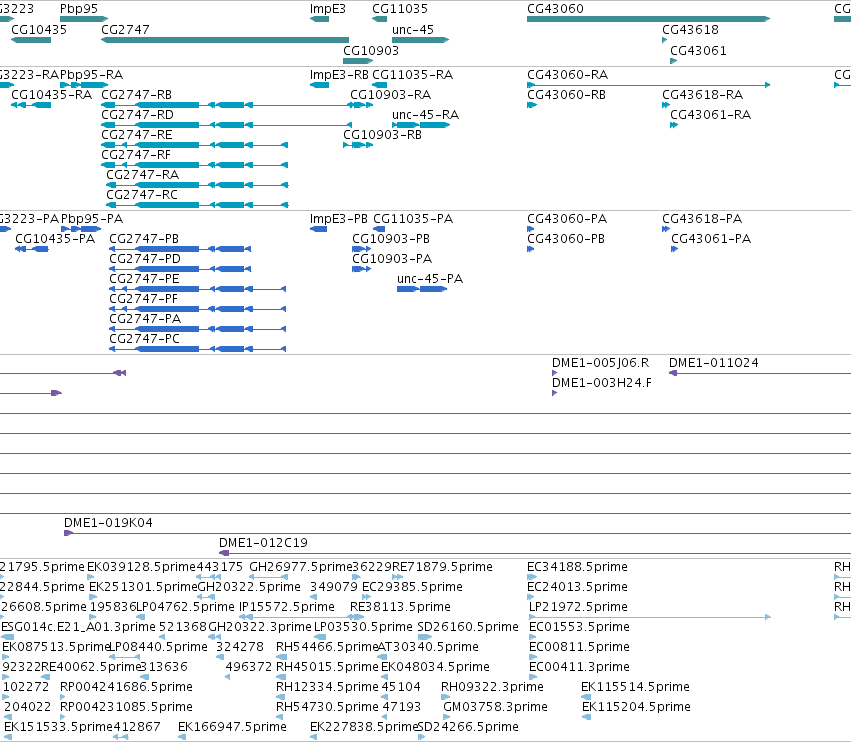851x742 pixels.
Task: Select protein CG2747-PD label
Action: (145, 259)
